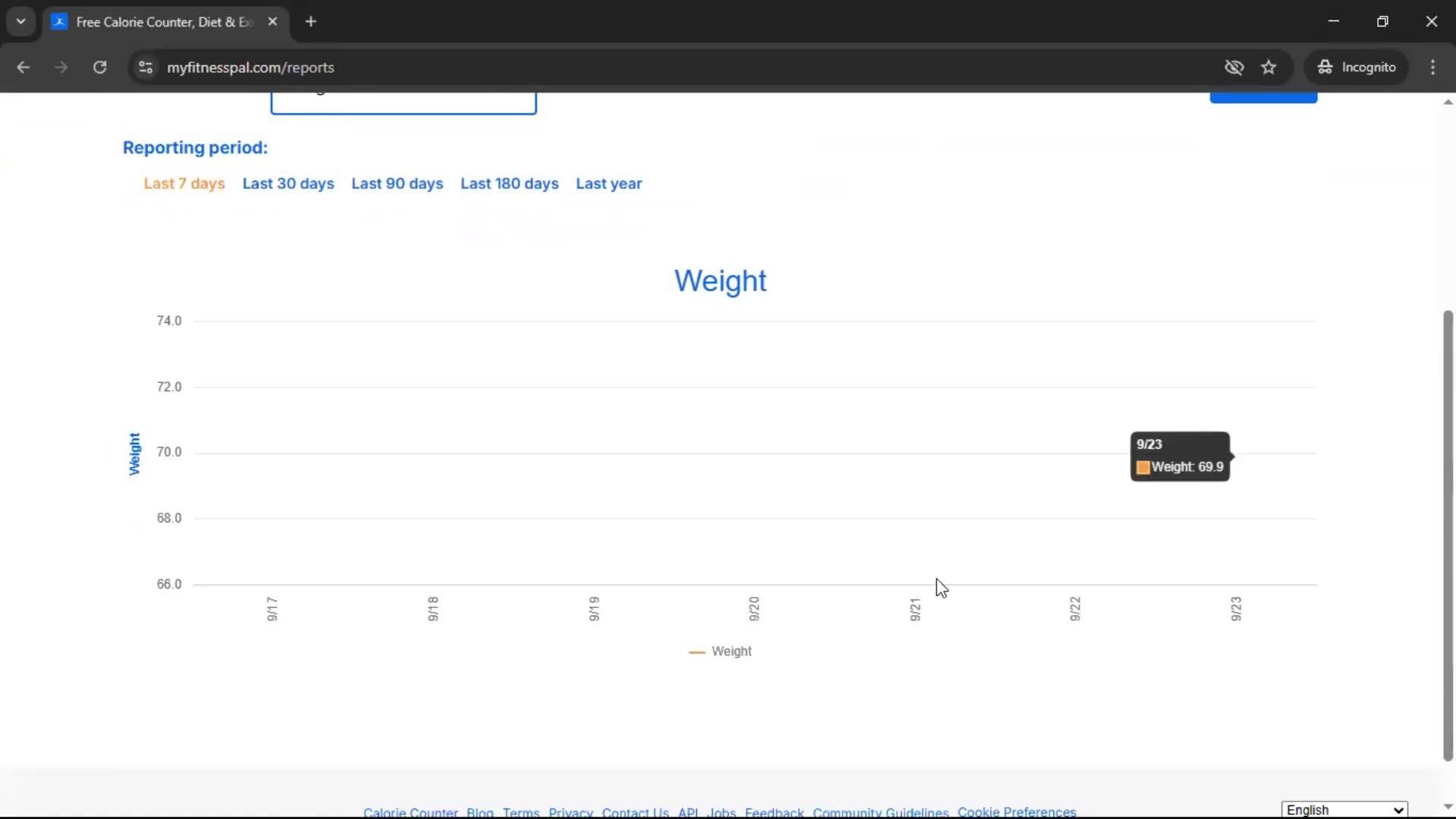Click the 9/17 x-axis date label
1456x819 pixels.
coord(272,608)
